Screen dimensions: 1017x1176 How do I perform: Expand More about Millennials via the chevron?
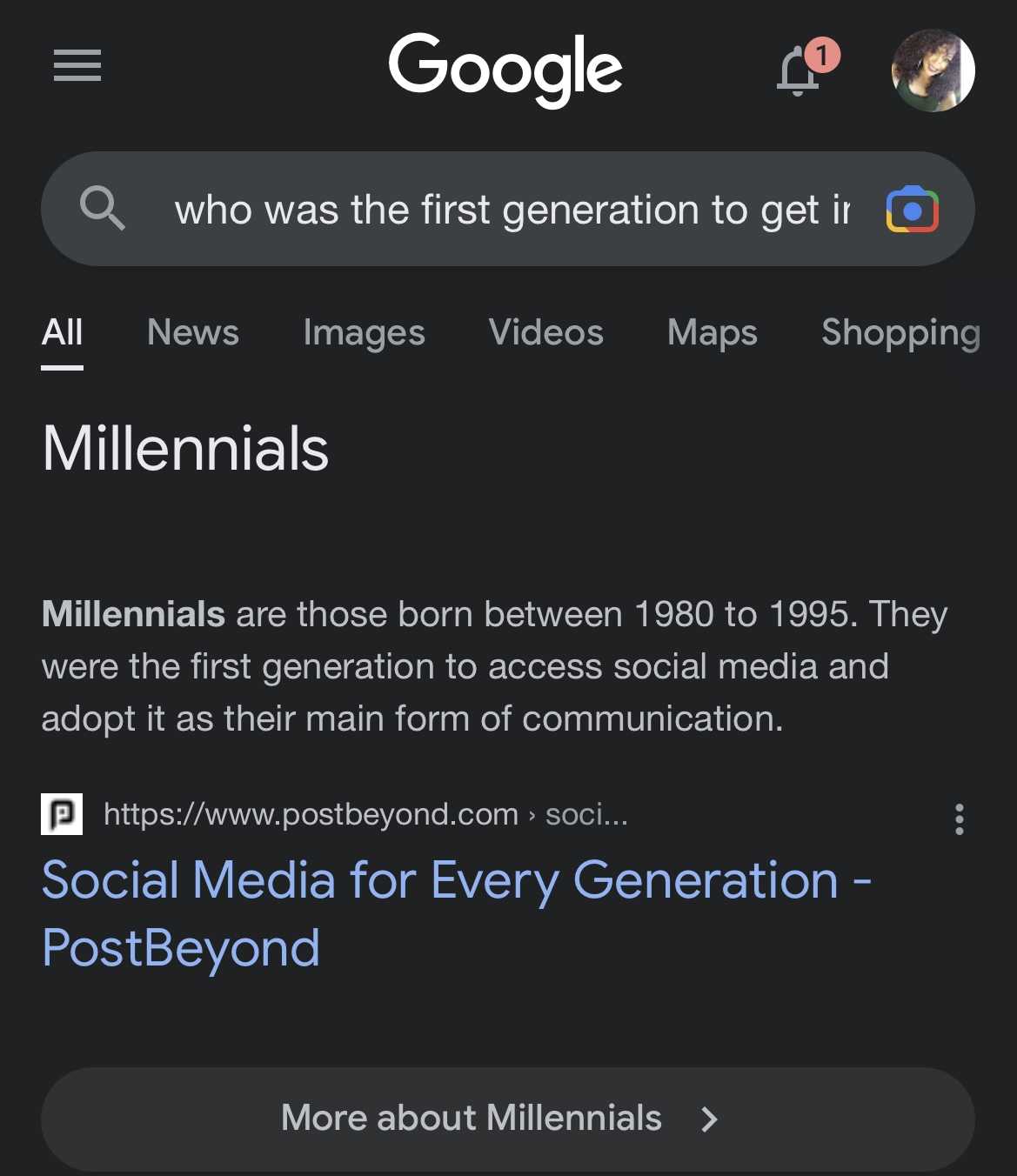[x=707, y=1119]
